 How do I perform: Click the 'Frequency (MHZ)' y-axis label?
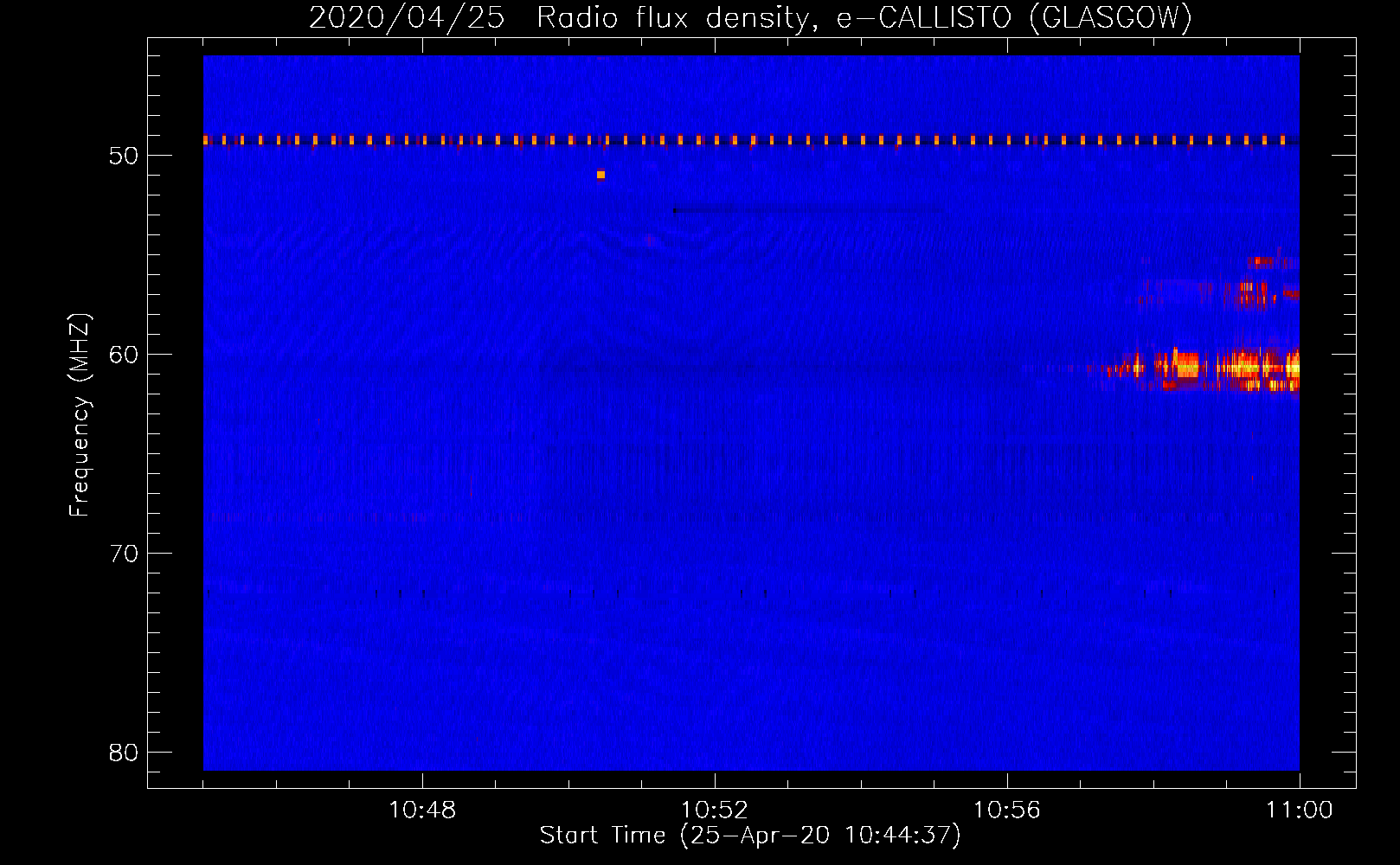tap(80, 415)
